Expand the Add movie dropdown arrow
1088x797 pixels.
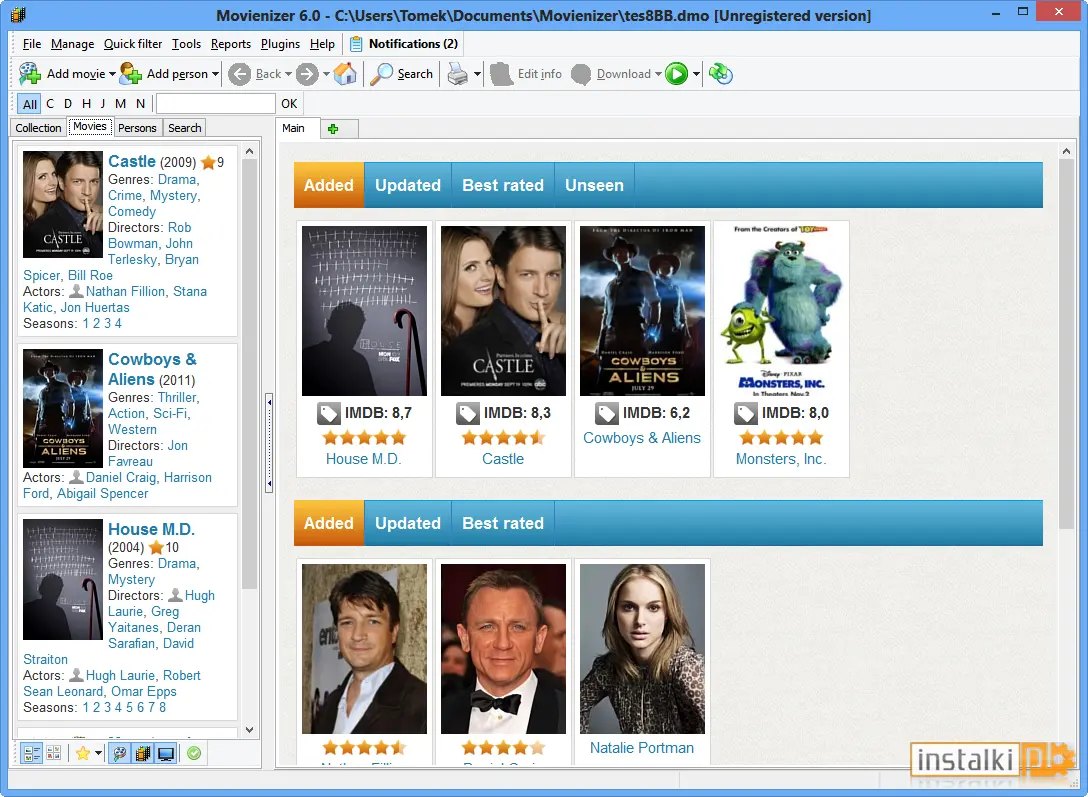[112, 74]
